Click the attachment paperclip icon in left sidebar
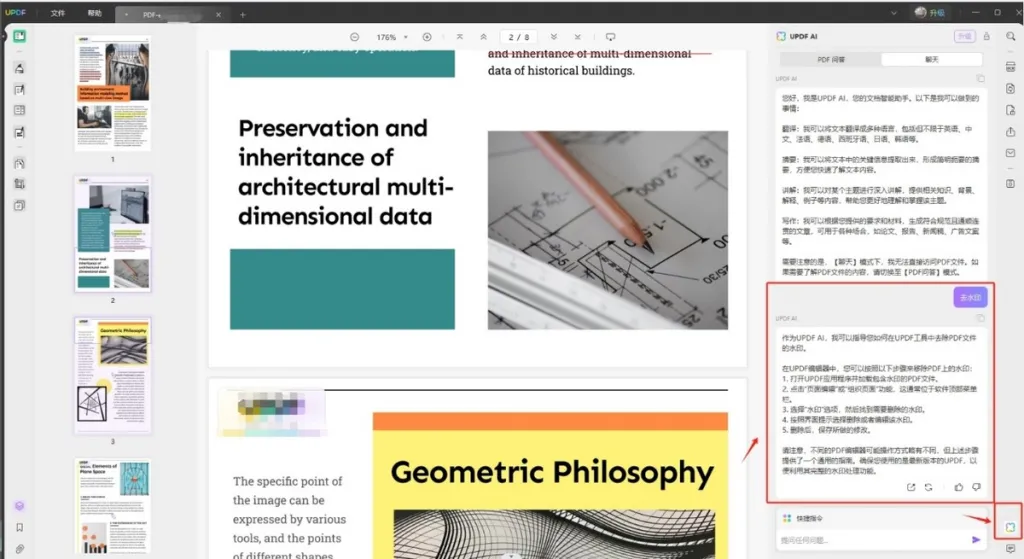The width and height of the screenshot is (1024, 559). [x=20, y=549]
